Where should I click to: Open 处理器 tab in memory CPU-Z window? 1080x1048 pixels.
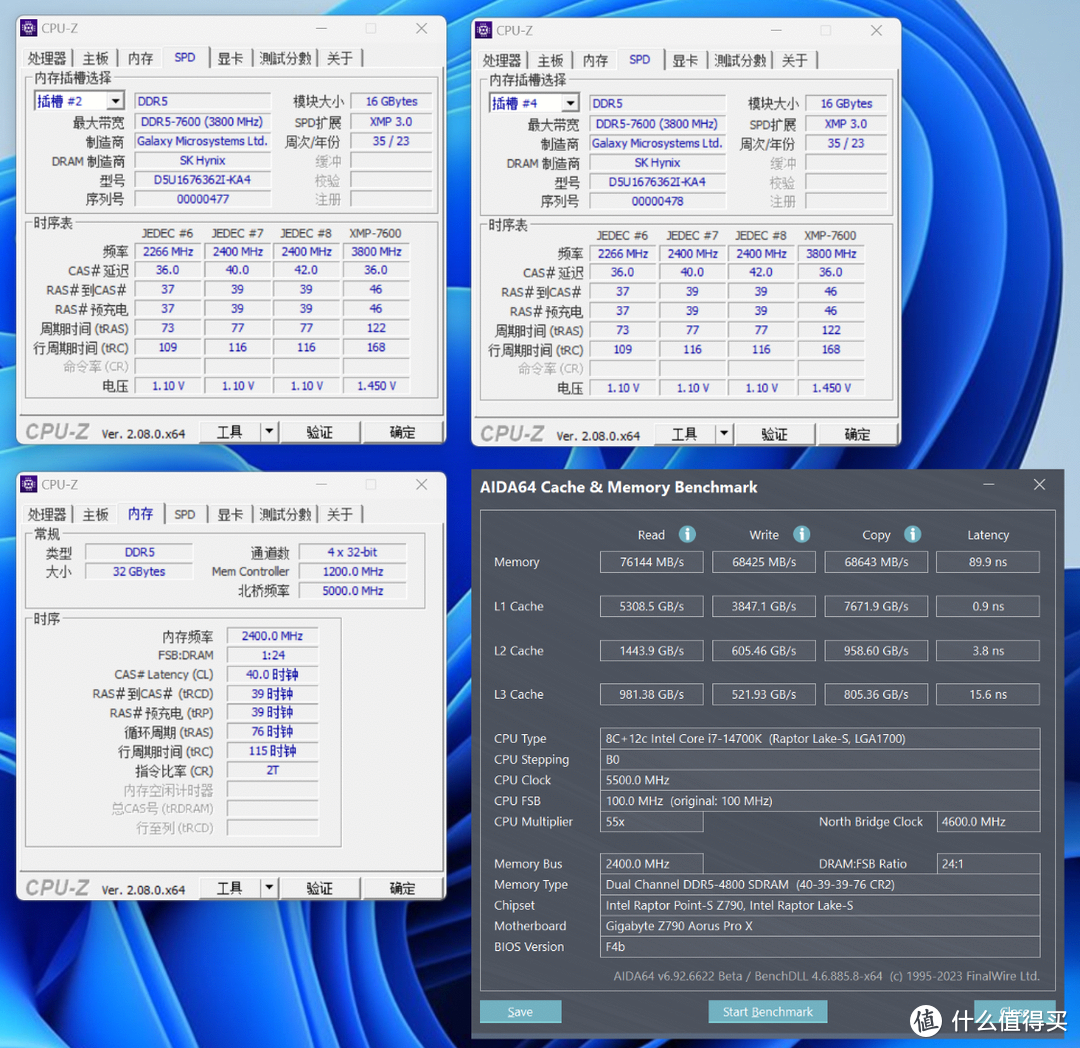pyautogui.click(x=47, y=514)
